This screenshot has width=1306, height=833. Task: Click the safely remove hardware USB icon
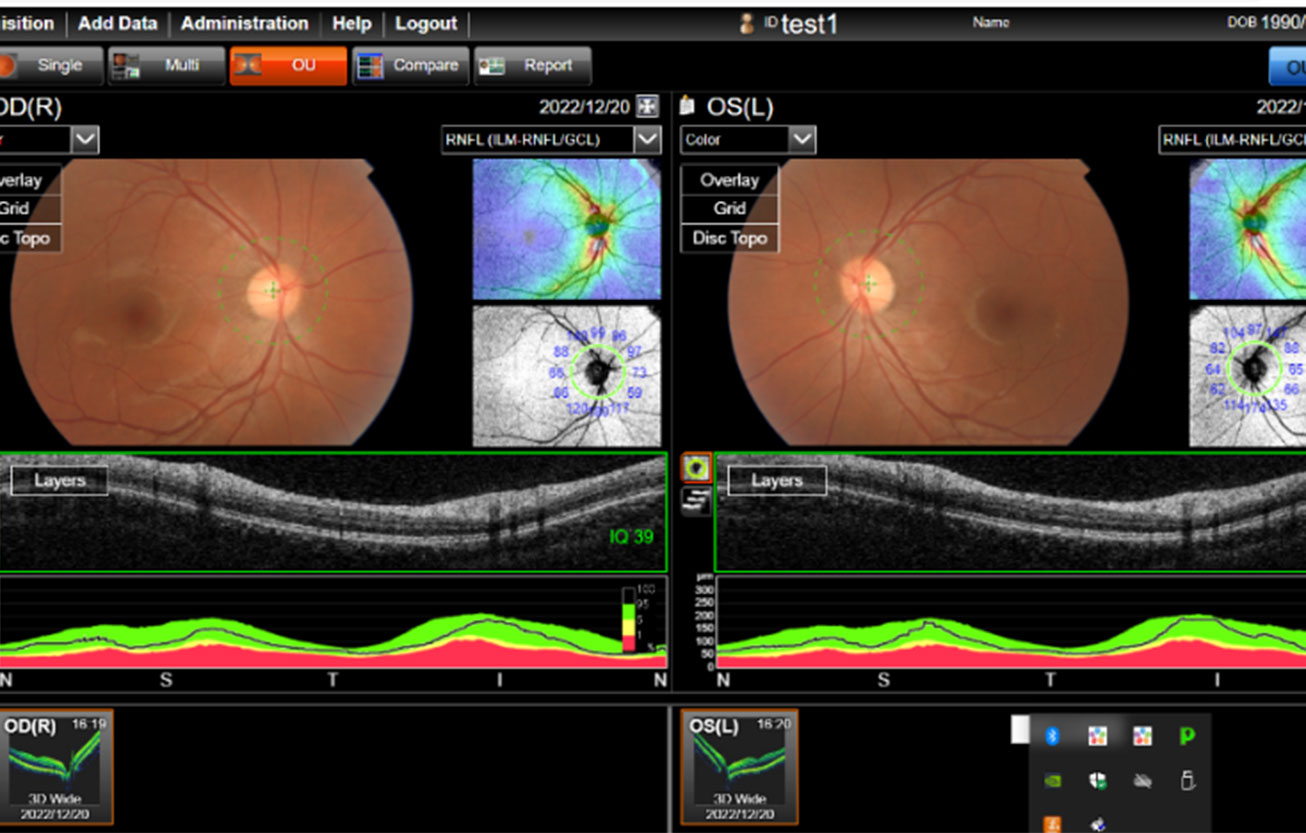coord(1187,781)
